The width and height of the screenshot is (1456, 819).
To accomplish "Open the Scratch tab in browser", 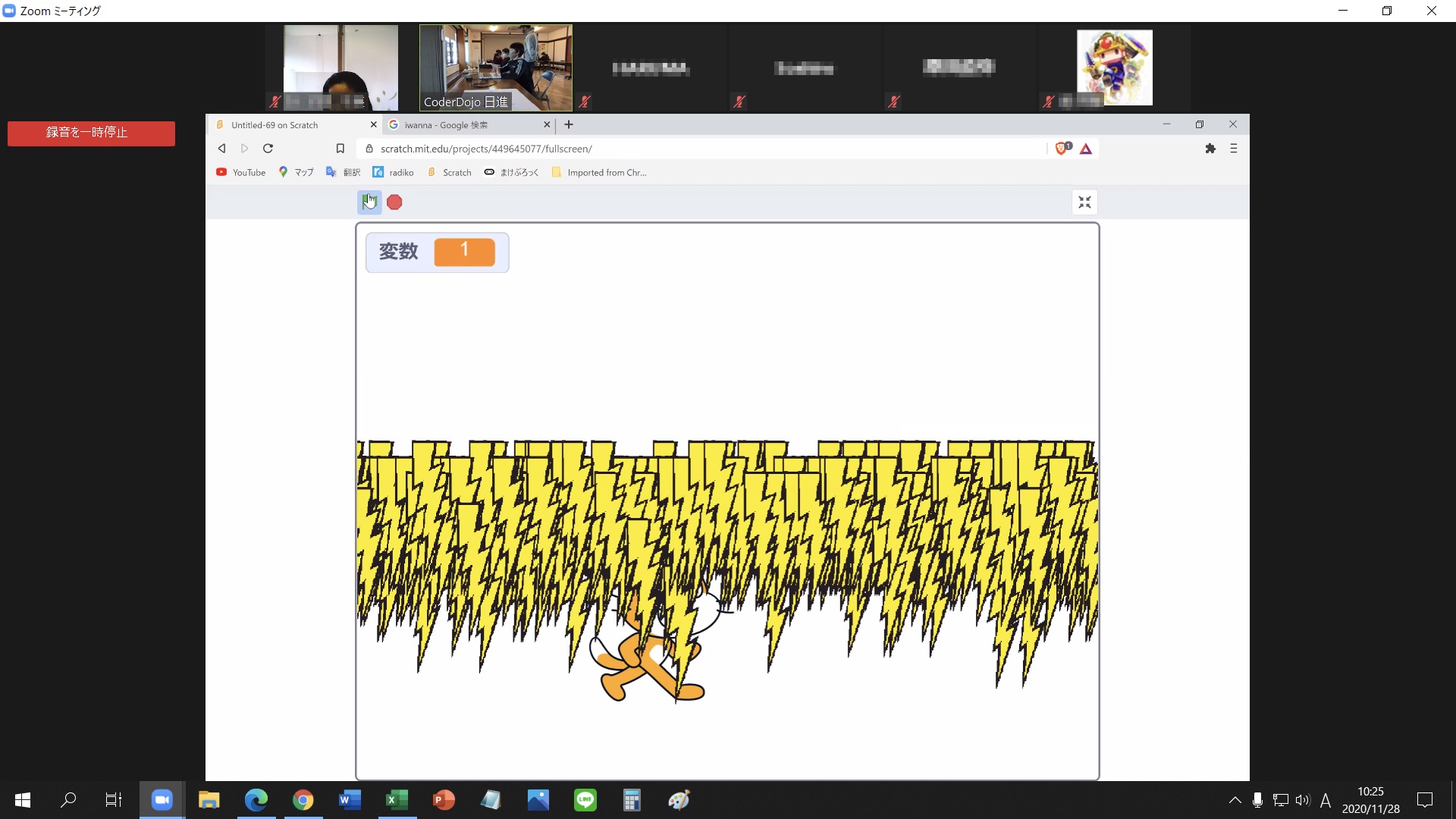I will (x=290, y=124).
